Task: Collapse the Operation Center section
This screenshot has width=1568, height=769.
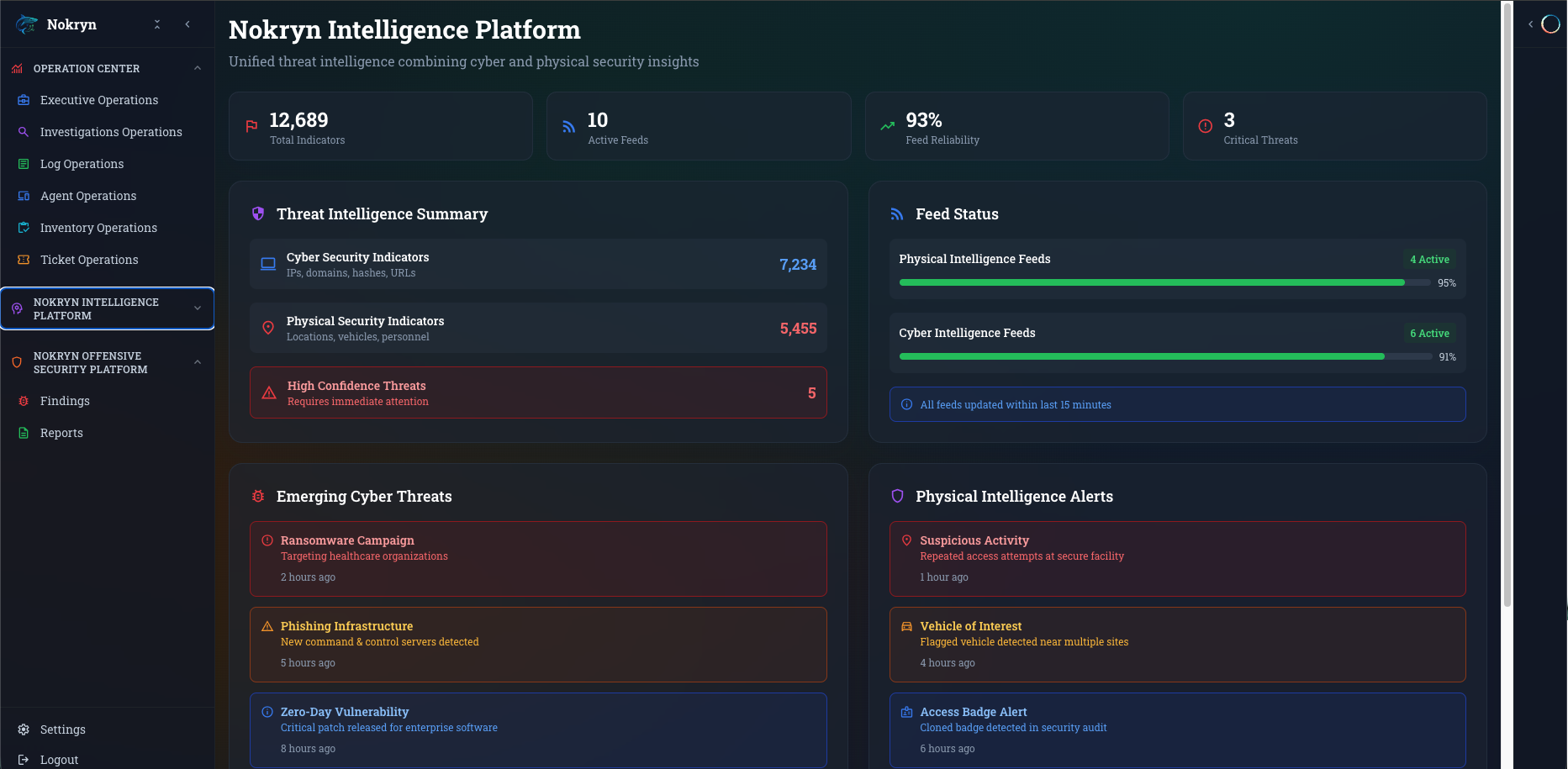Action: click(198, 68)
